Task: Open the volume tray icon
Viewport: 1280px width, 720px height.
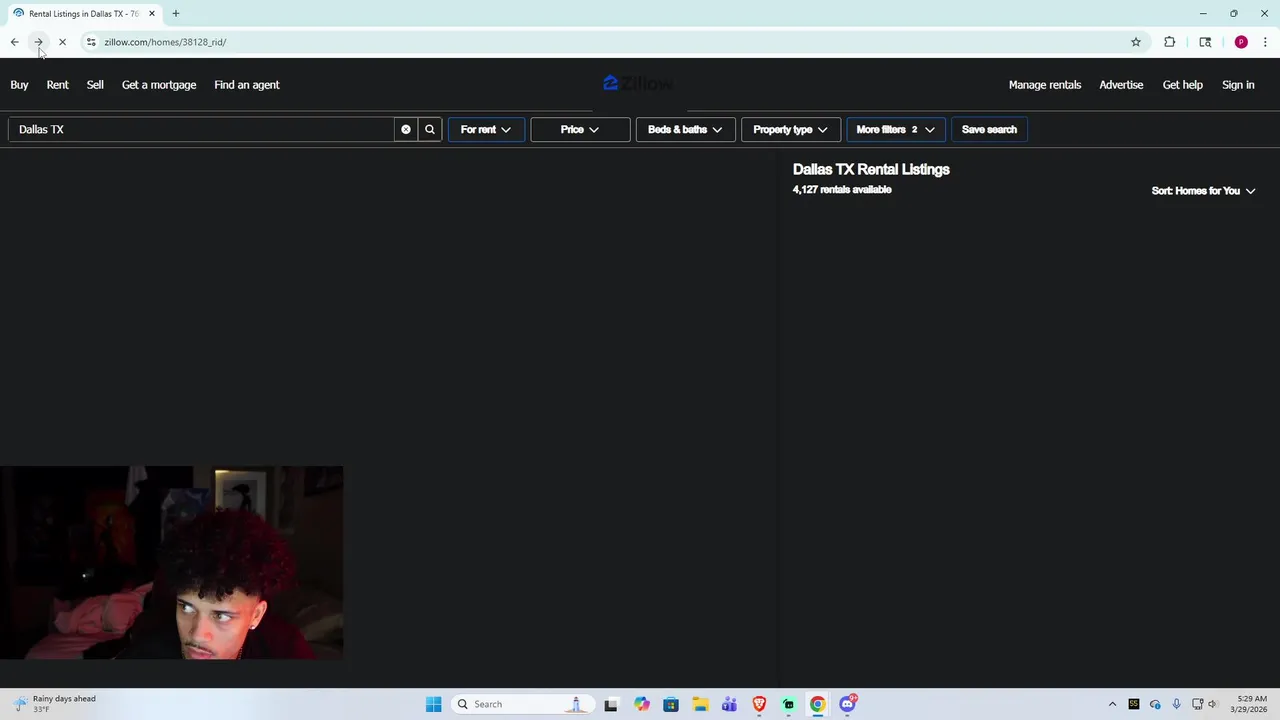Action: click(1212, 704)
